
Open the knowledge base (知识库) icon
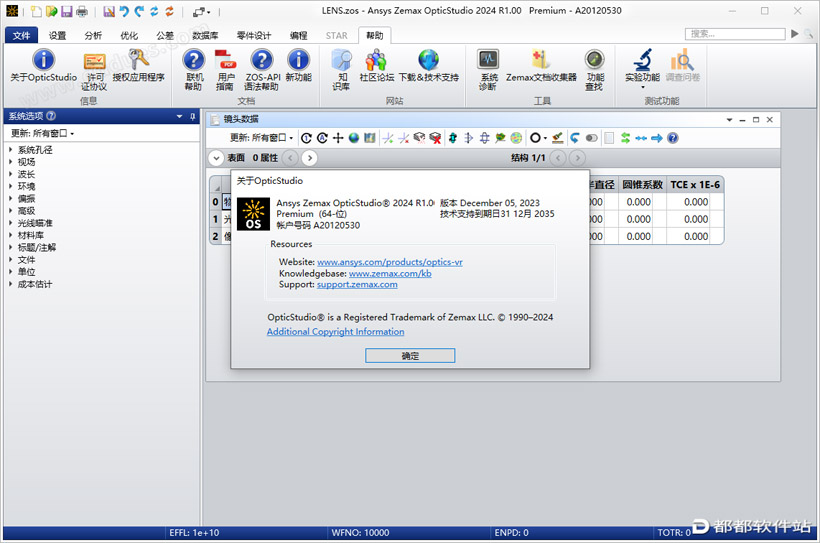(x=341, y=60)
